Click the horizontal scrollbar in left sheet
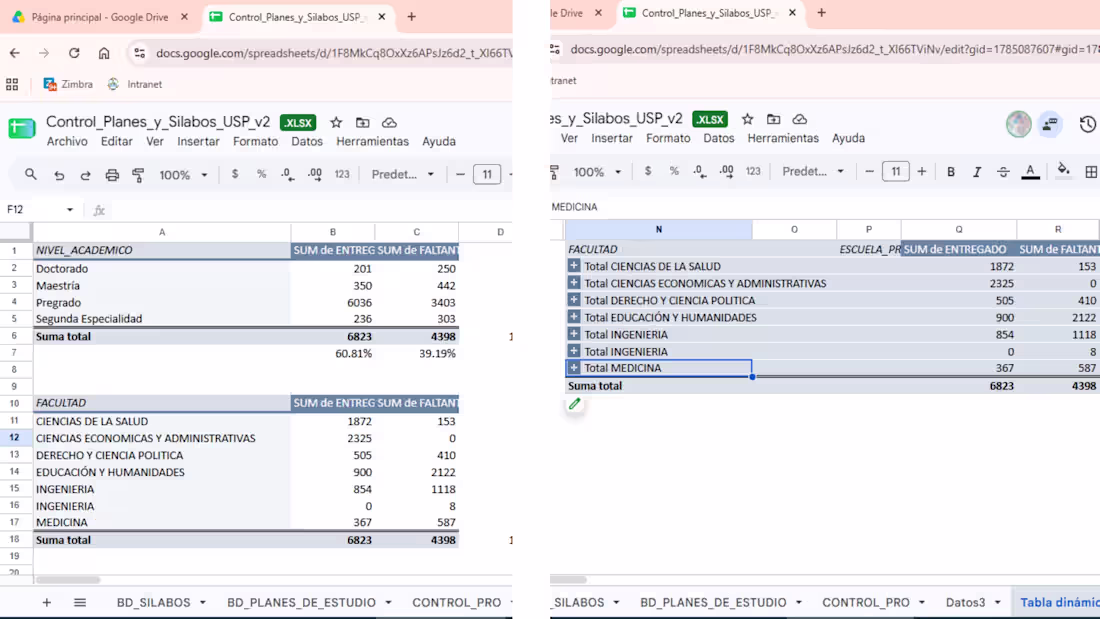Screen dimensions: 1100x619 click(68, 580)
